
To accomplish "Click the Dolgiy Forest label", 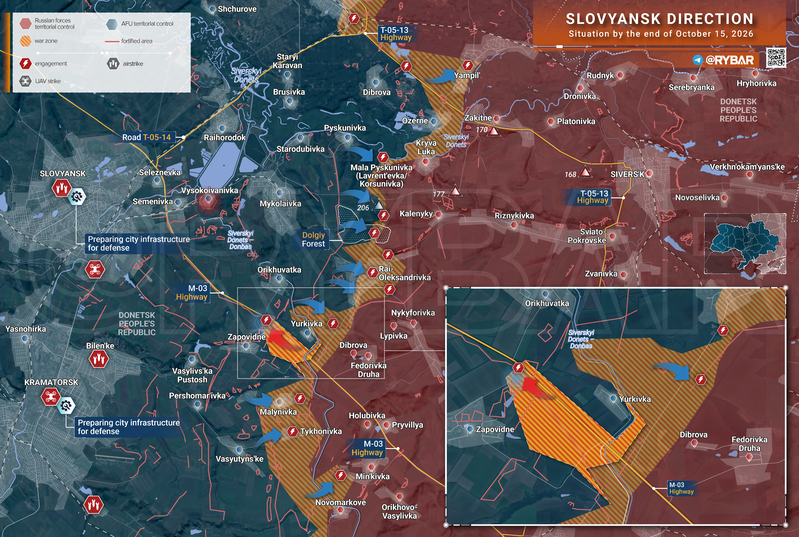I will click(313, 239).
